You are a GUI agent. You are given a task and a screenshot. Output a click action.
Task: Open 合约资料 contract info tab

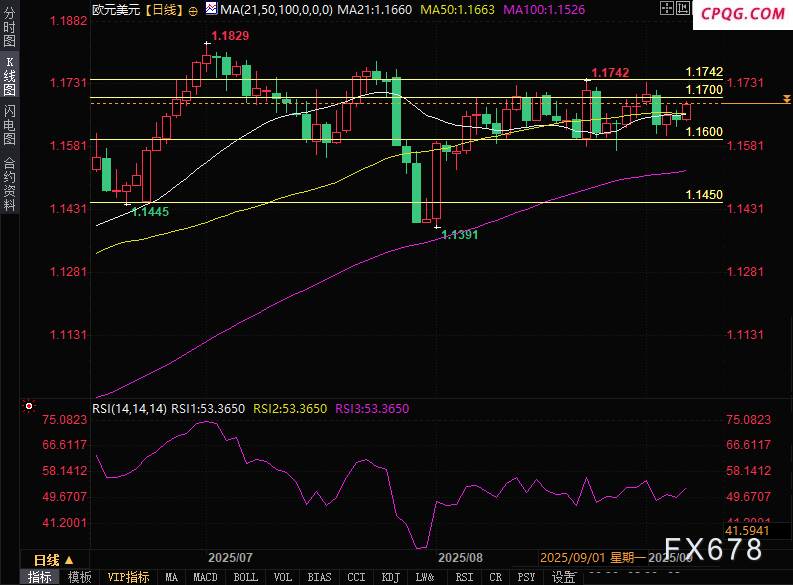[x=9, y=182]
